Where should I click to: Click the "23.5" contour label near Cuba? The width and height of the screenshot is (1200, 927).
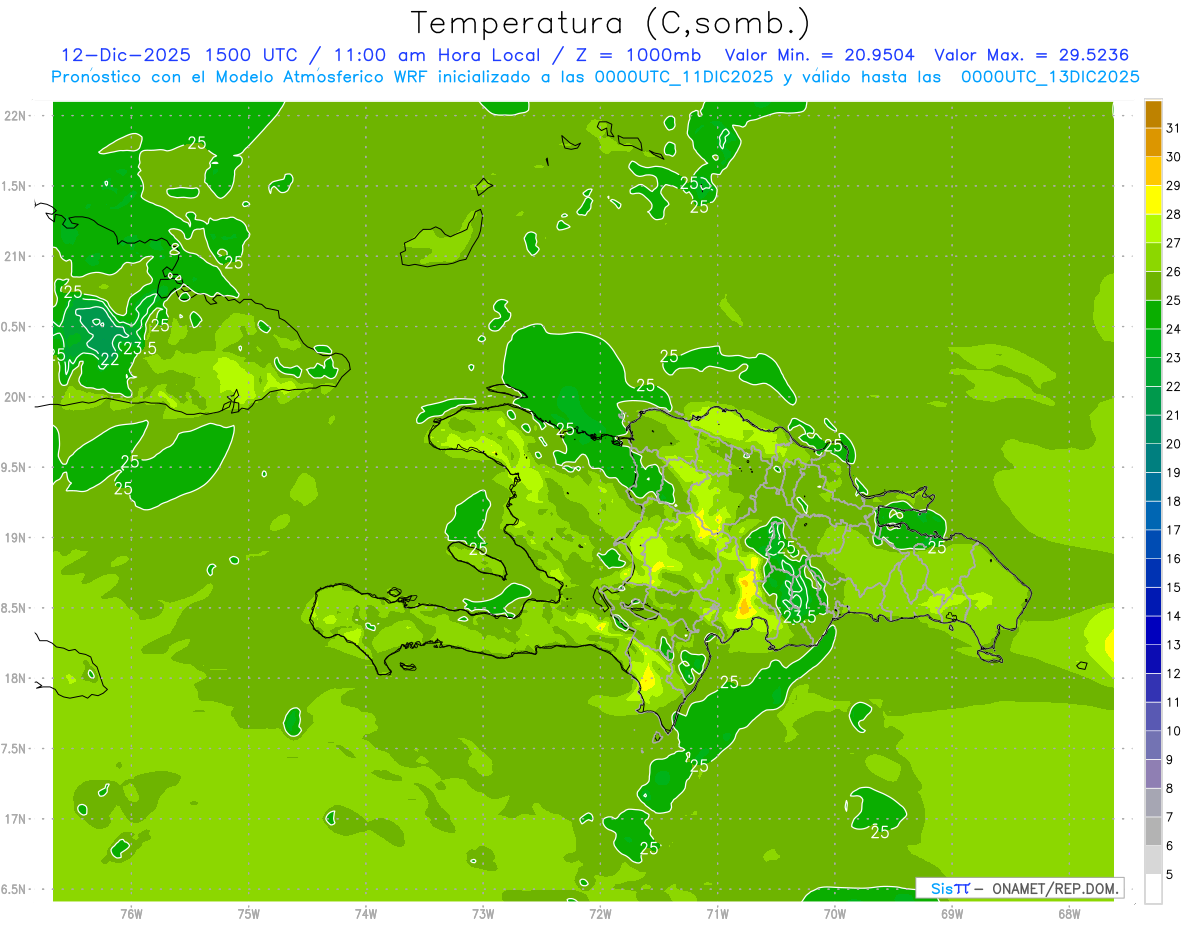coord(140,348)
